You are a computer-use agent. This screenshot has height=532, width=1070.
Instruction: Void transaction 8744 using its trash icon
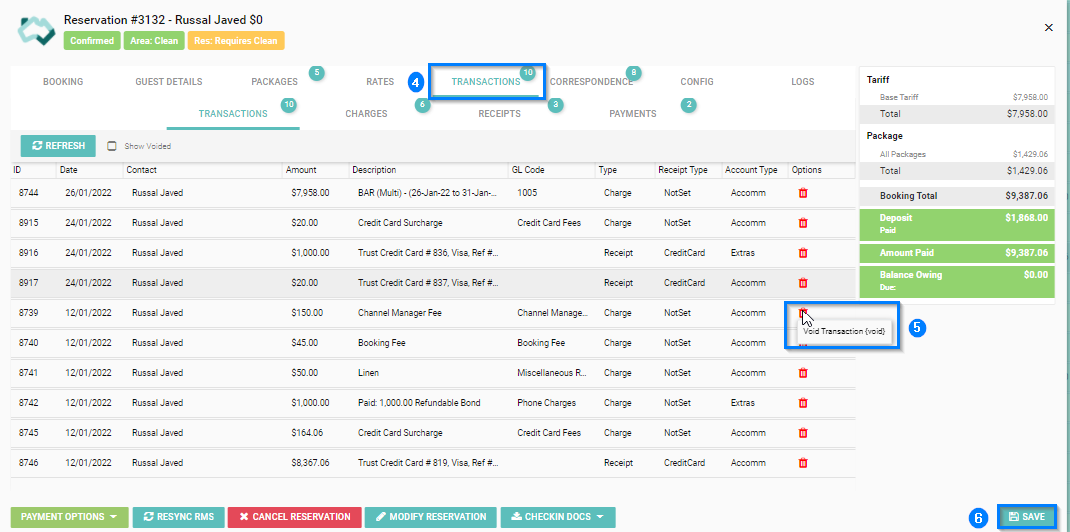coord(802,193)
